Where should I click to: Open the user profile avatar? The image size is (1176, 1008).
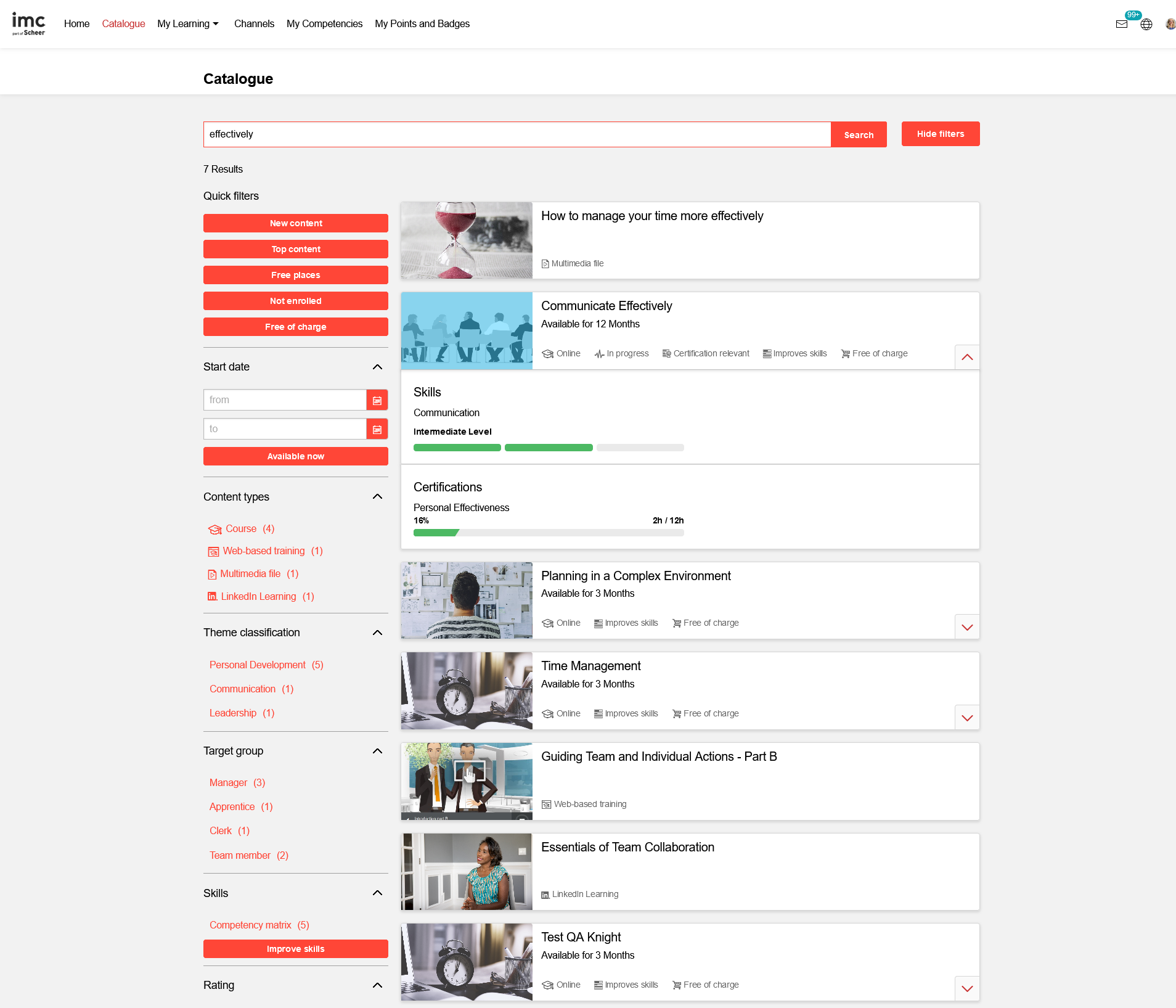click(x=1169, y=24)
